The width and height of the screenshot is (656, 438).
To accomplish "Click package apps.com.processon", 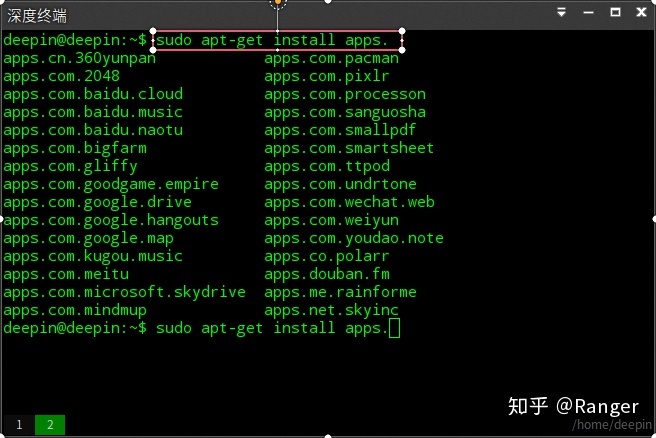I will (345, 94).
